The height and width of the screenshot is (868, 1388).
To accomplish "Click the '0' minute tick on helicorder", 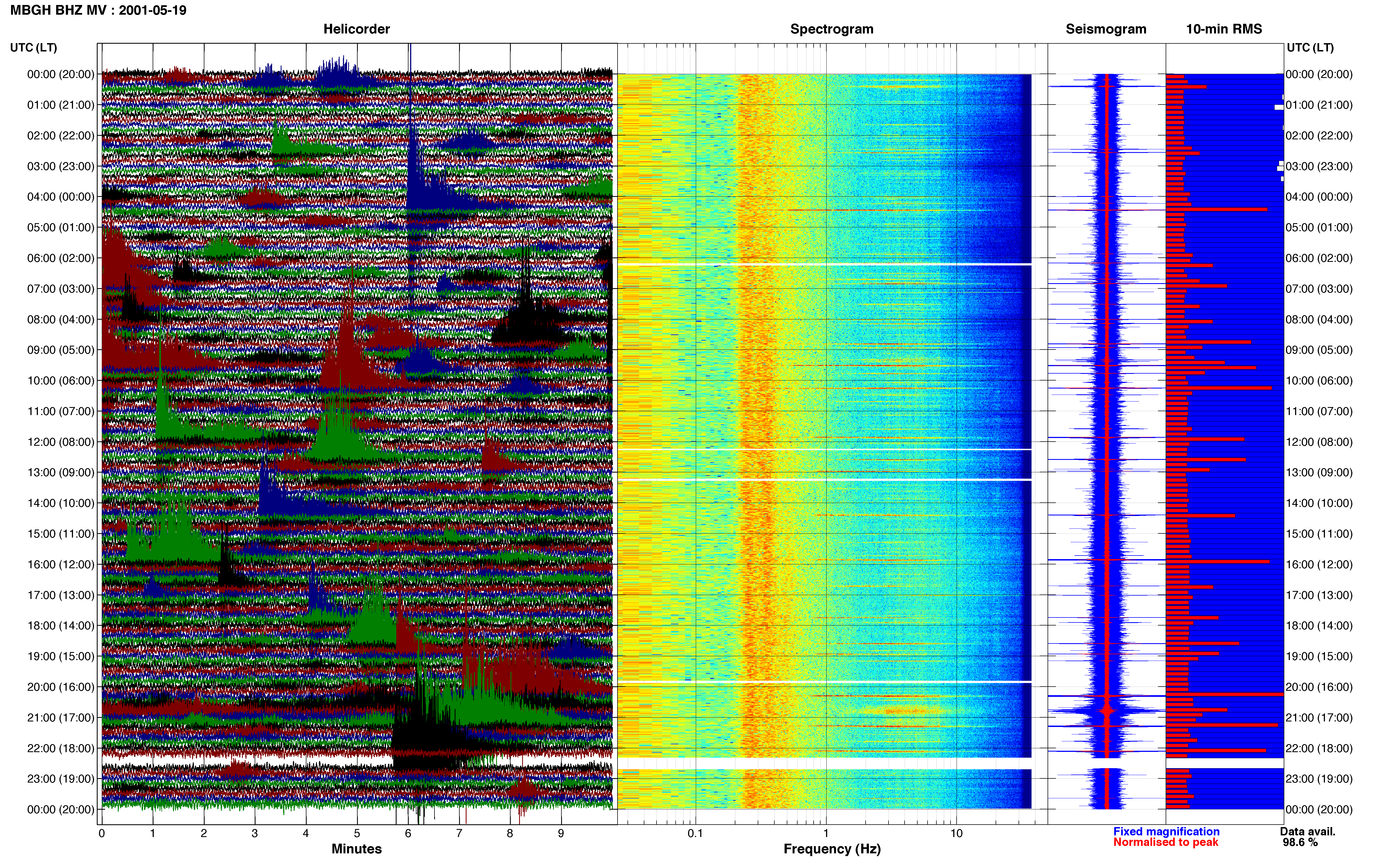I will pos(101,833).
